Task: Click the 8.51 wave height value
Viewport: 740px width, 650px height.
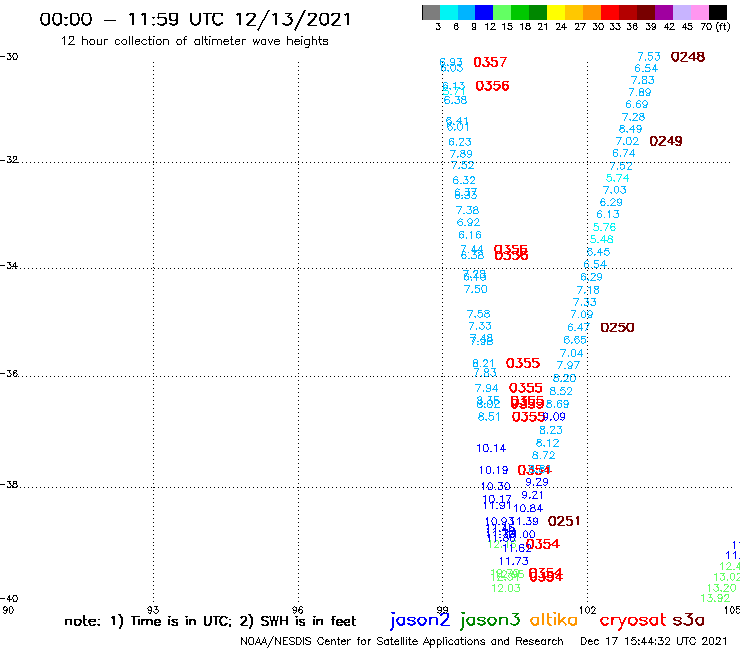Action: tap(489, 416)
